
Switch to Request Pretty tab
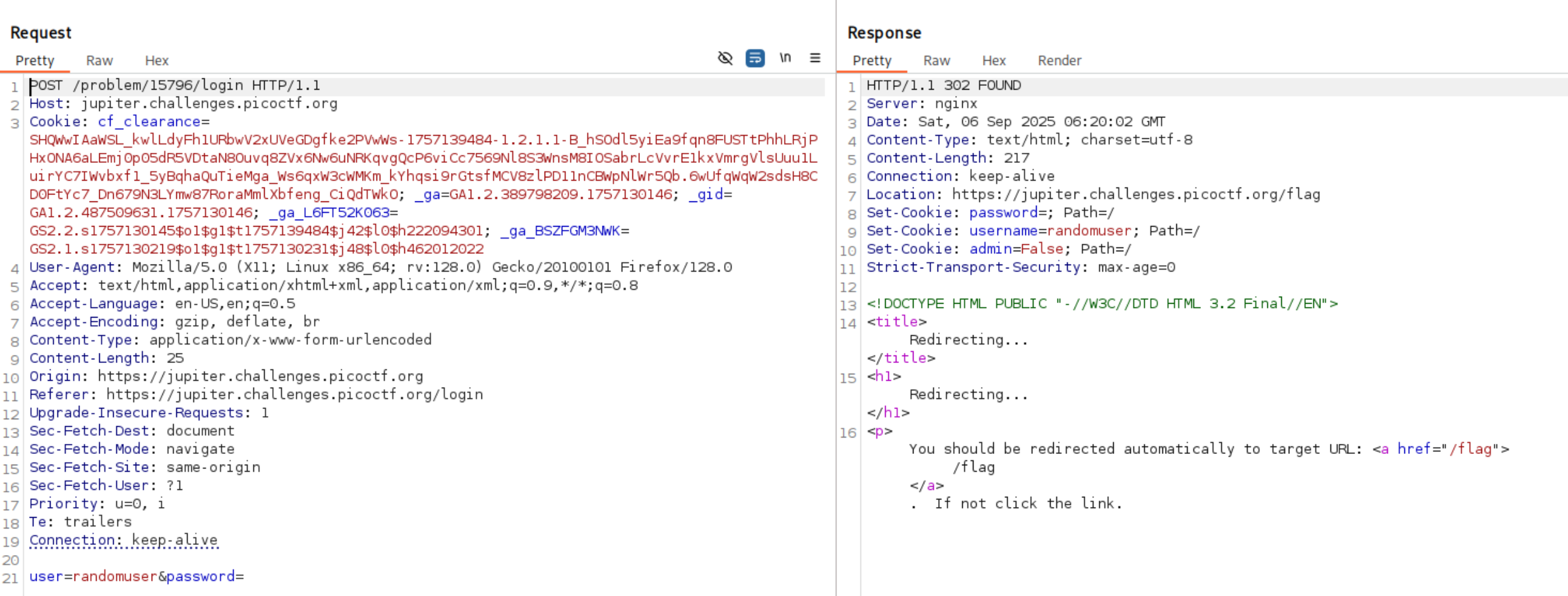35,61
